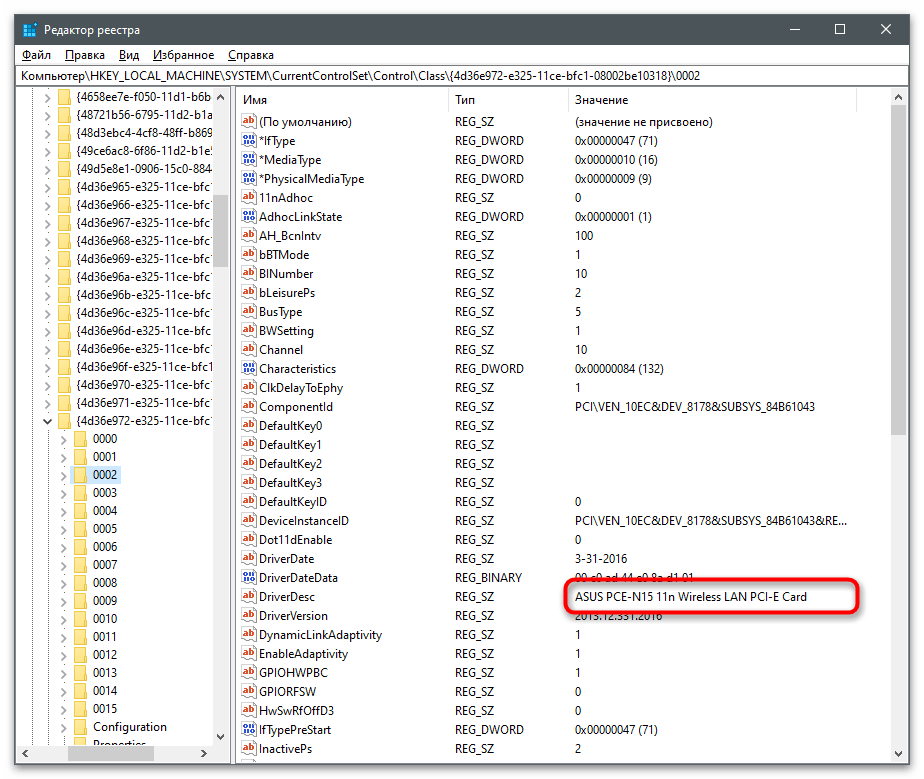
Task: Select the ClkDelayToEphy value name
Action: (301, 388)
